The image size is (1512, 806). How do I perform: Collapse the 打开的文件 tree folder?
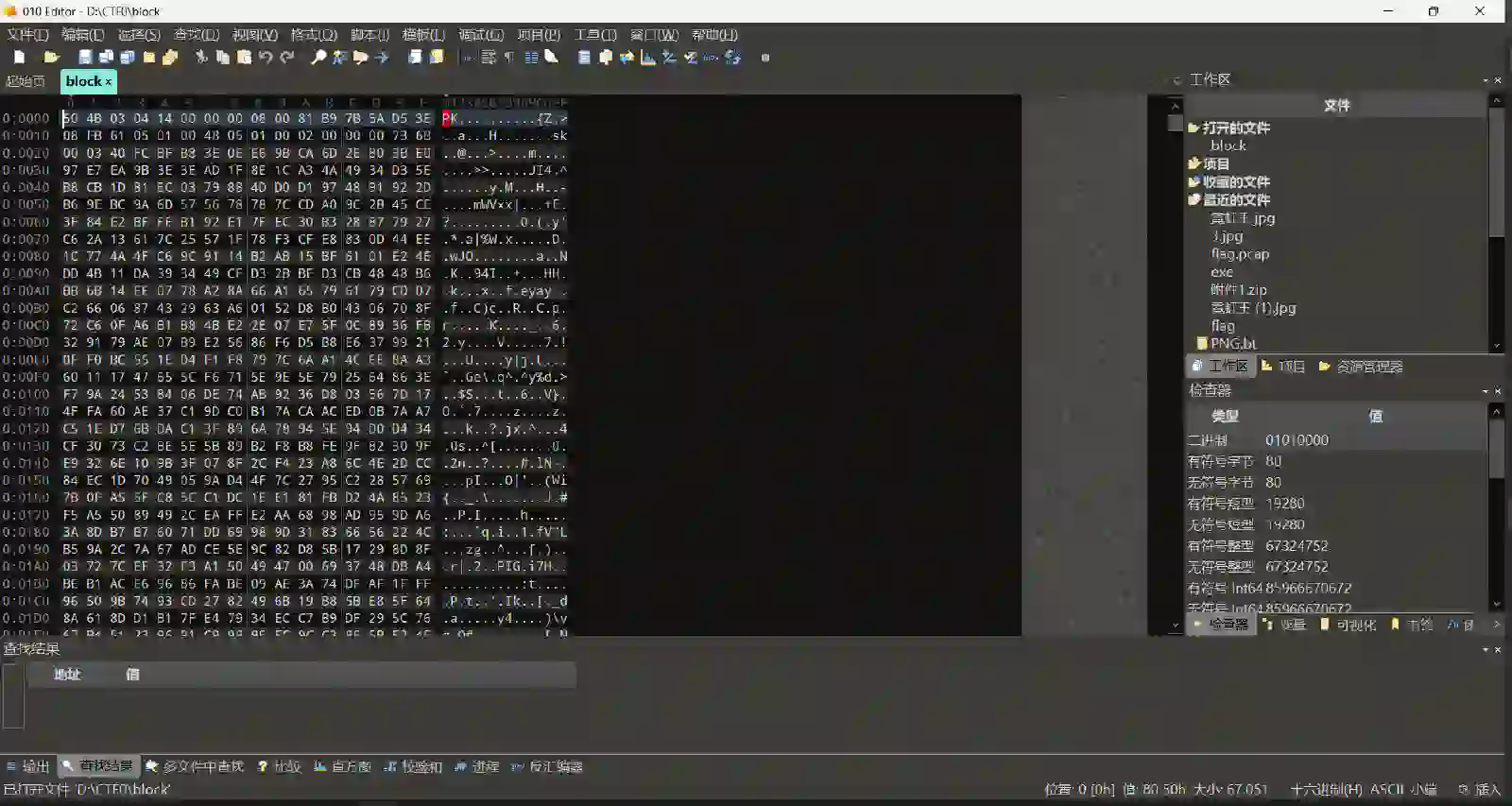[1194, 128]
